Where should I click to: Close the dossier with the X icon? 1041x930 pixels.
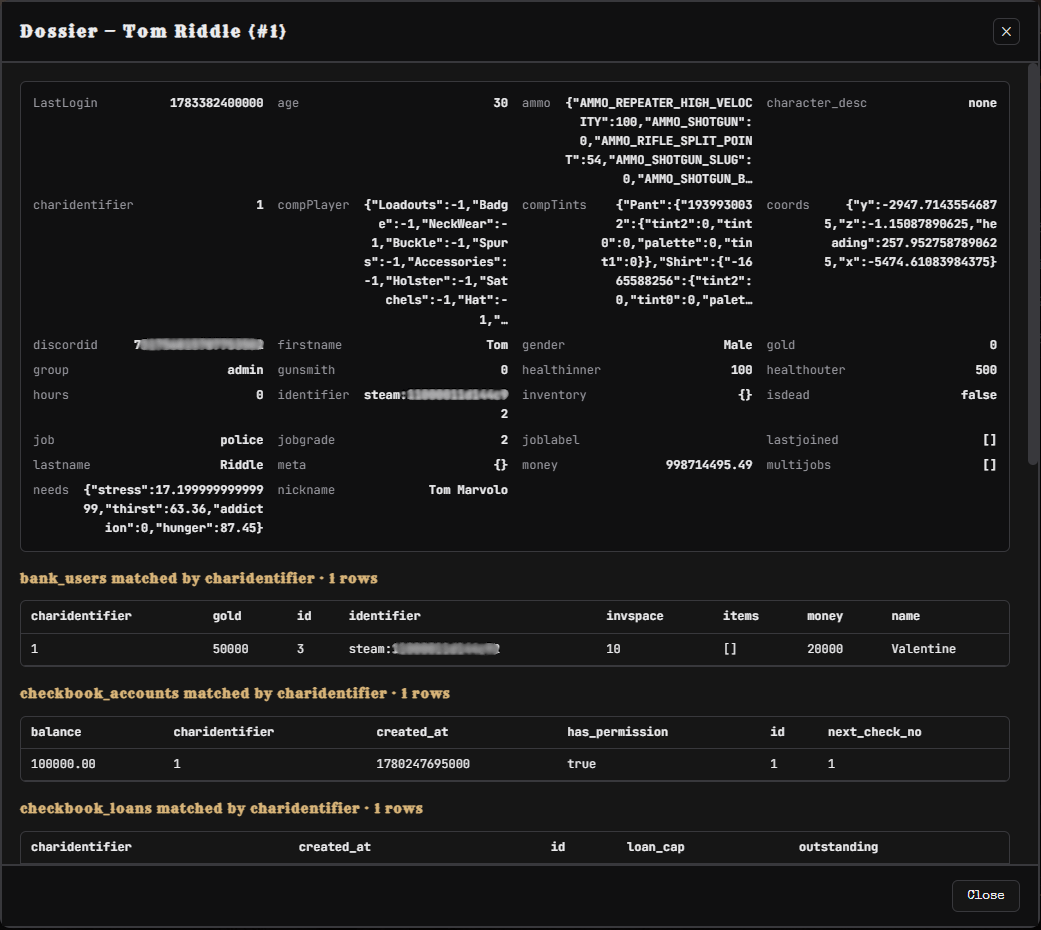pyautogui.click(x=1006, y=31)
